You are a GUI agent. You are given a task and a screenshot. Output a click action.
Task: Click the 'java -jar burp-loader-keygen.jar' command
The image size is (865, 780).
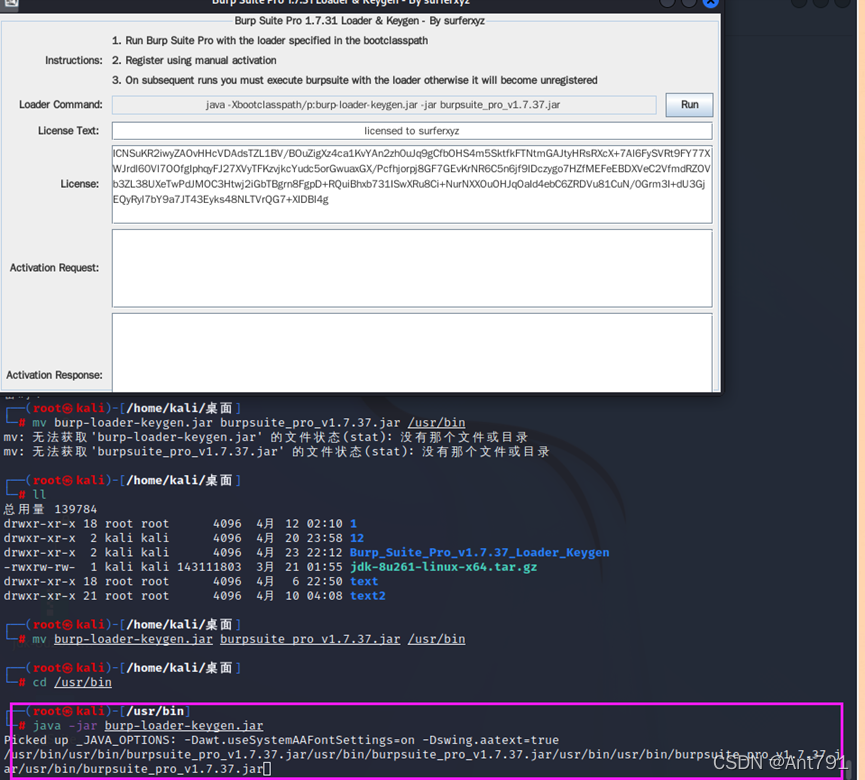148,726
